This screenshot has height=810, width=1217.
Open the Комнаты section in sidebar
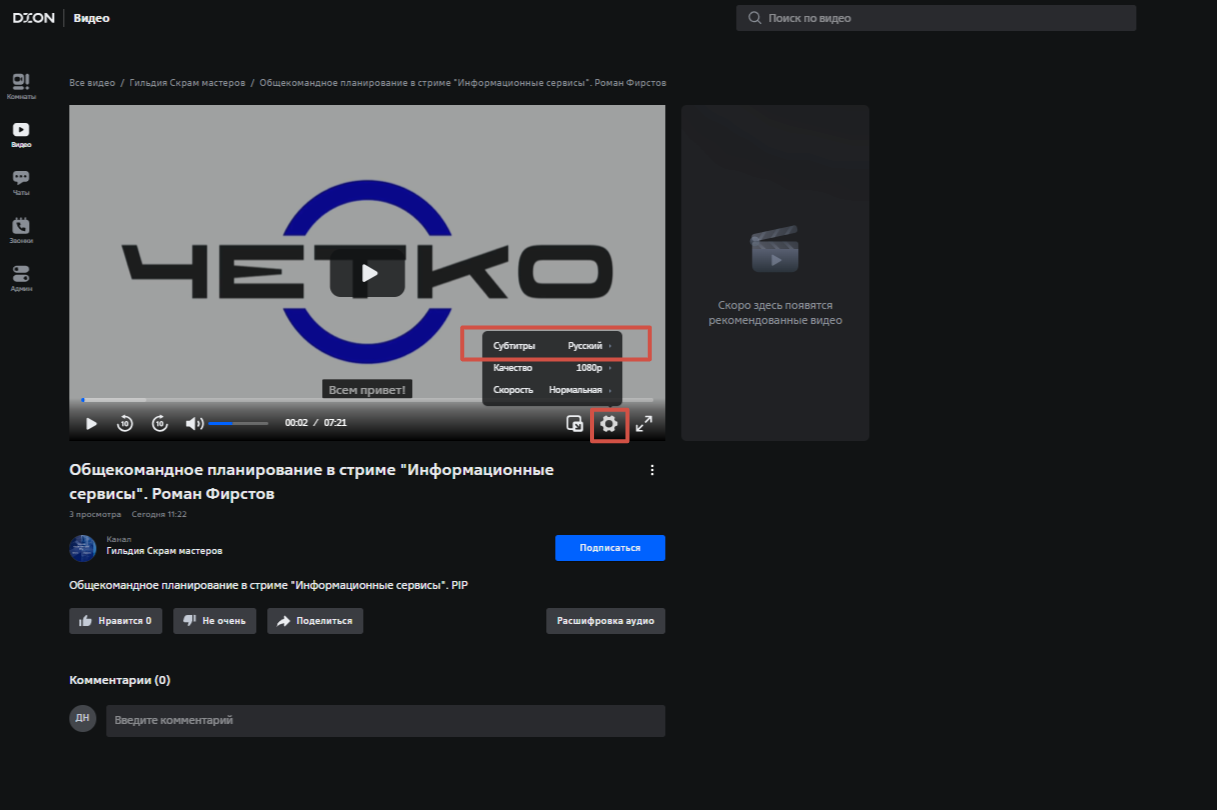(21, 87)
